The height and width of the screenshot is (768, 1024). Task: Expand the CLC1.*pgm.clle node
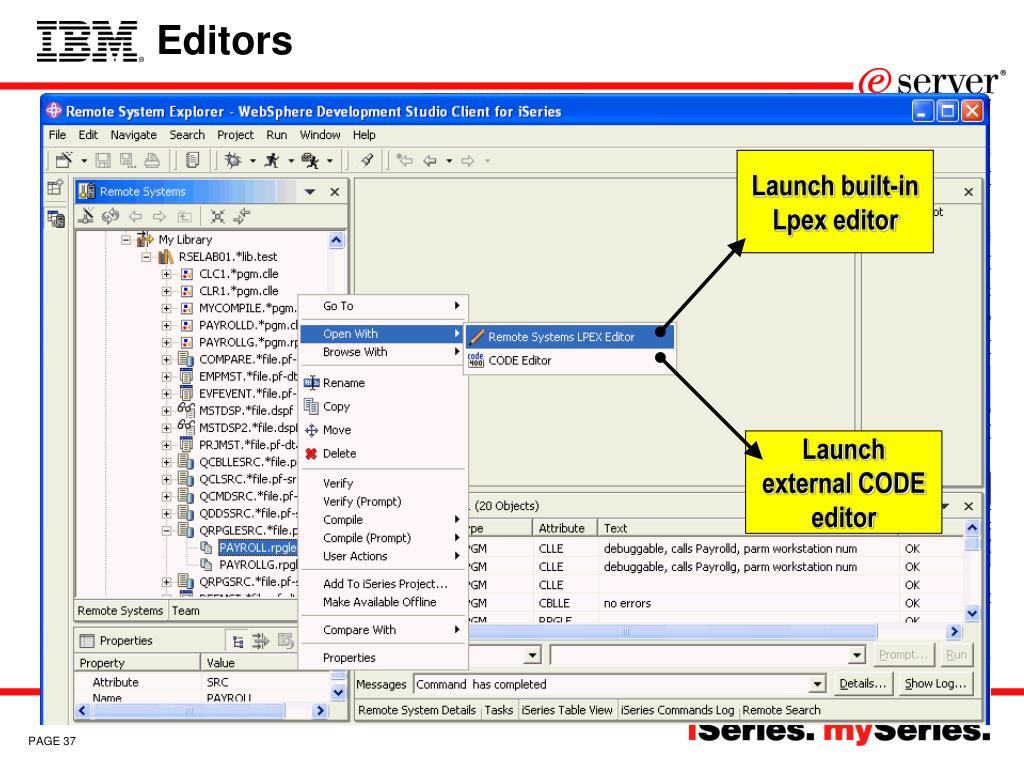[x=167, y=274]
